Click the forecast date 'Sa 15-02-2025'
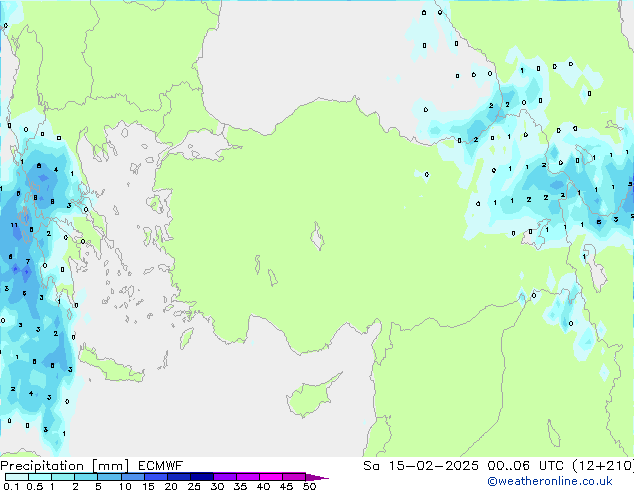The image size is (634, 490). [421, 466]
